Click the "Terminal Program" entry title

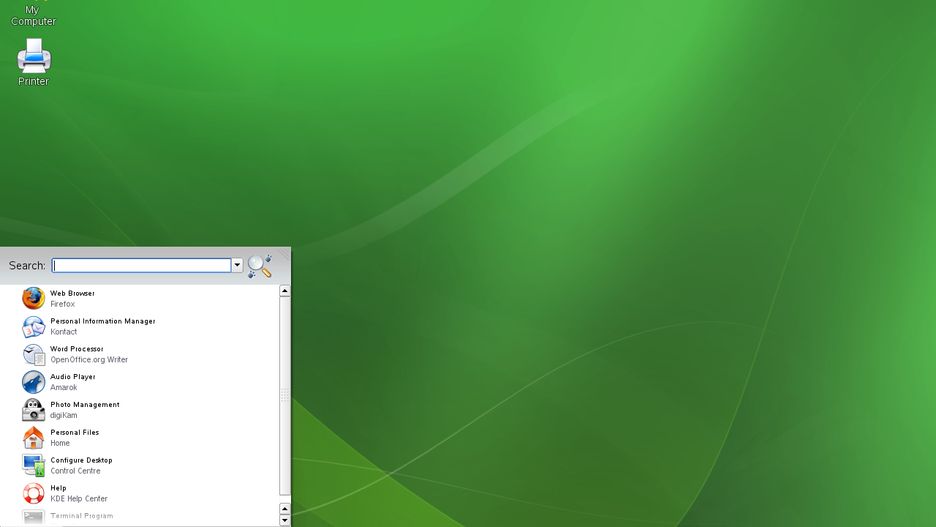(x=82, y=516)
